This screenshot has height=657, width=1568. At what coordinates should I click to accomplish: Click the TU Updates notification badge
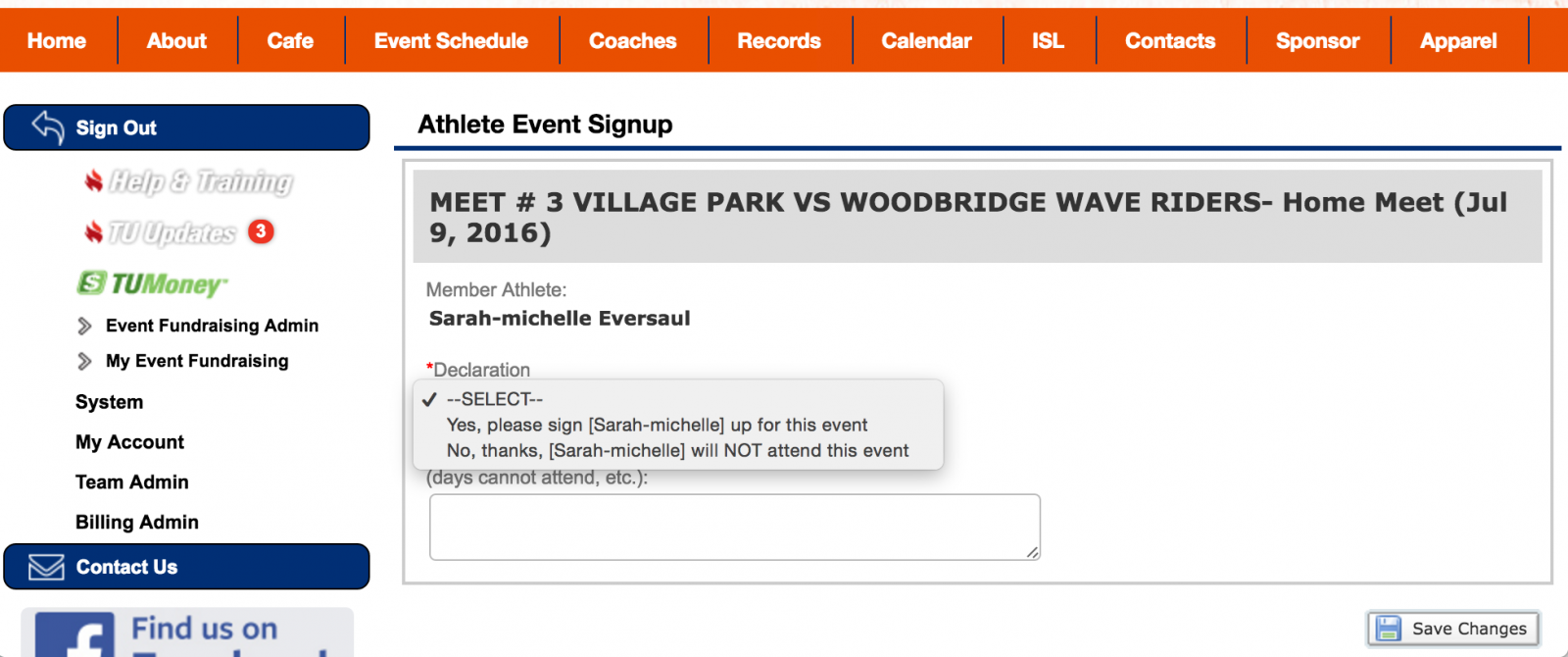pos(261,231)
